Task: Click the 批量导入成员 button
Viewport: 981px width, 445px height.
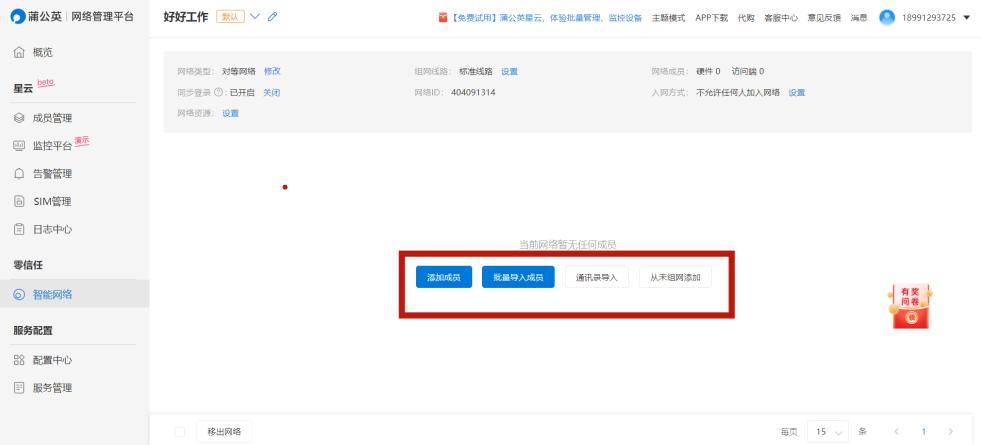Action: (x=518, y=277)
